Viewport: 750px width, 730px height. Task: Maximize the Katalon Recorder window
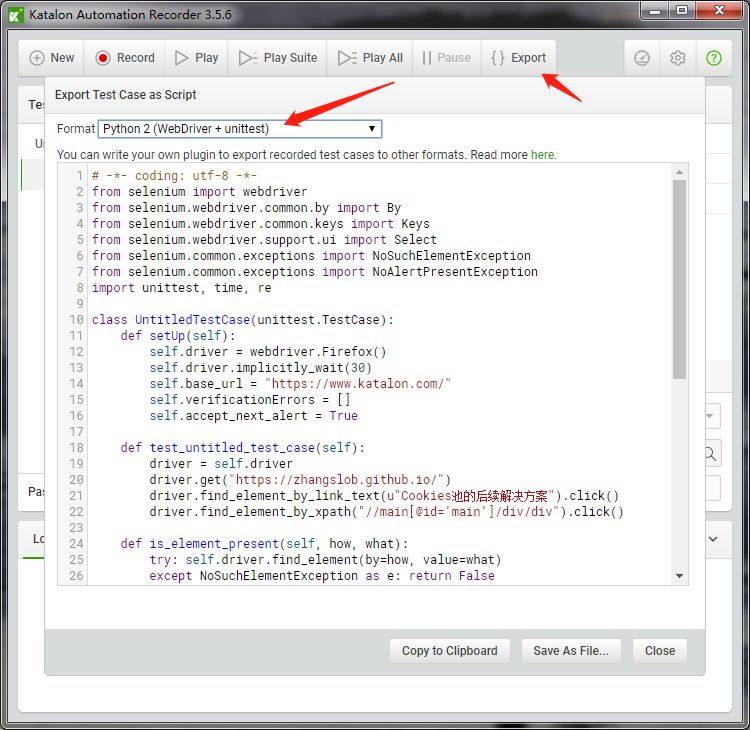682,11
